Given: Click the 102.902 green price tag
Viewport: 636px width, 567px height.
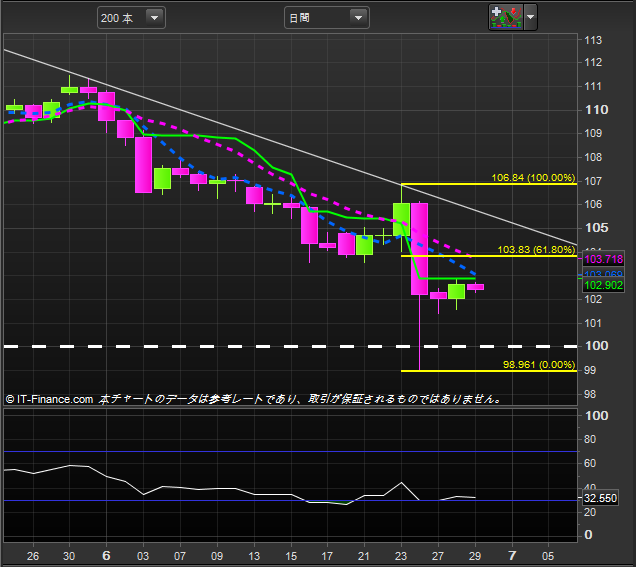Looking at the screenshot, I should coord(604,285).
